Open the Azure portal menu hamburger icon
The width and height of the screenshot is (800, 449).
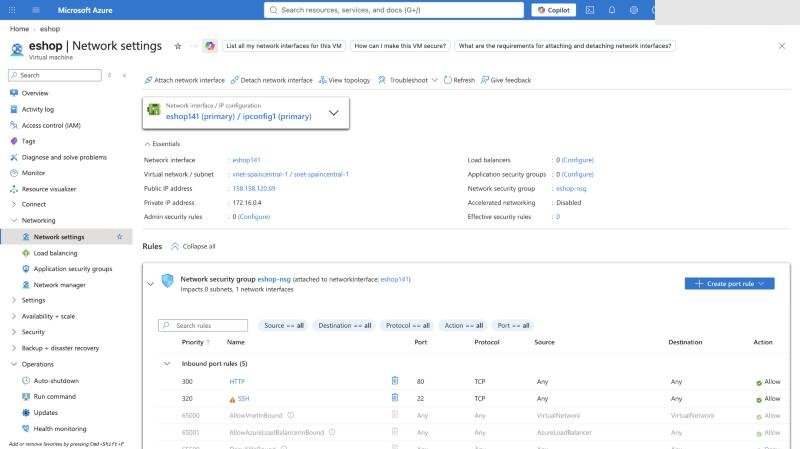(x=36, y=10)
